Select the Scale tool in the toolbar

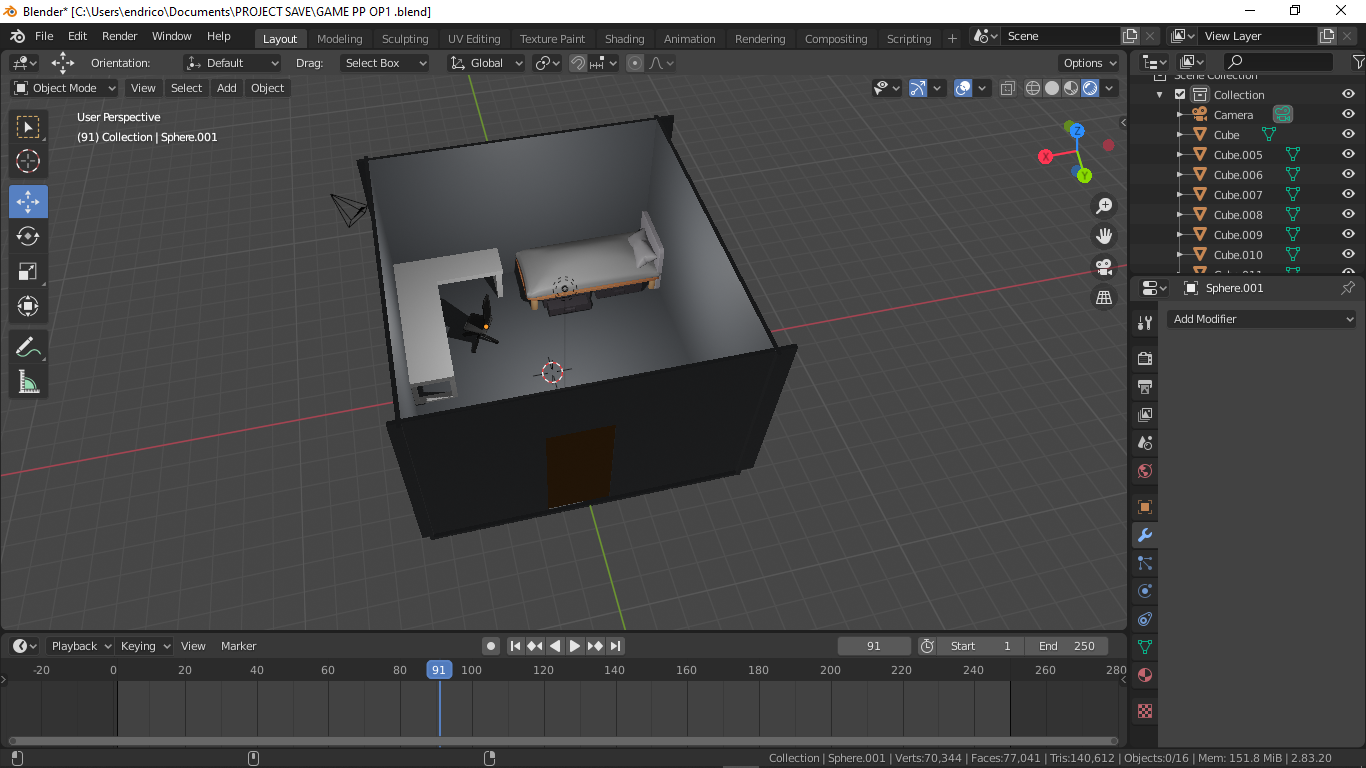28,271
